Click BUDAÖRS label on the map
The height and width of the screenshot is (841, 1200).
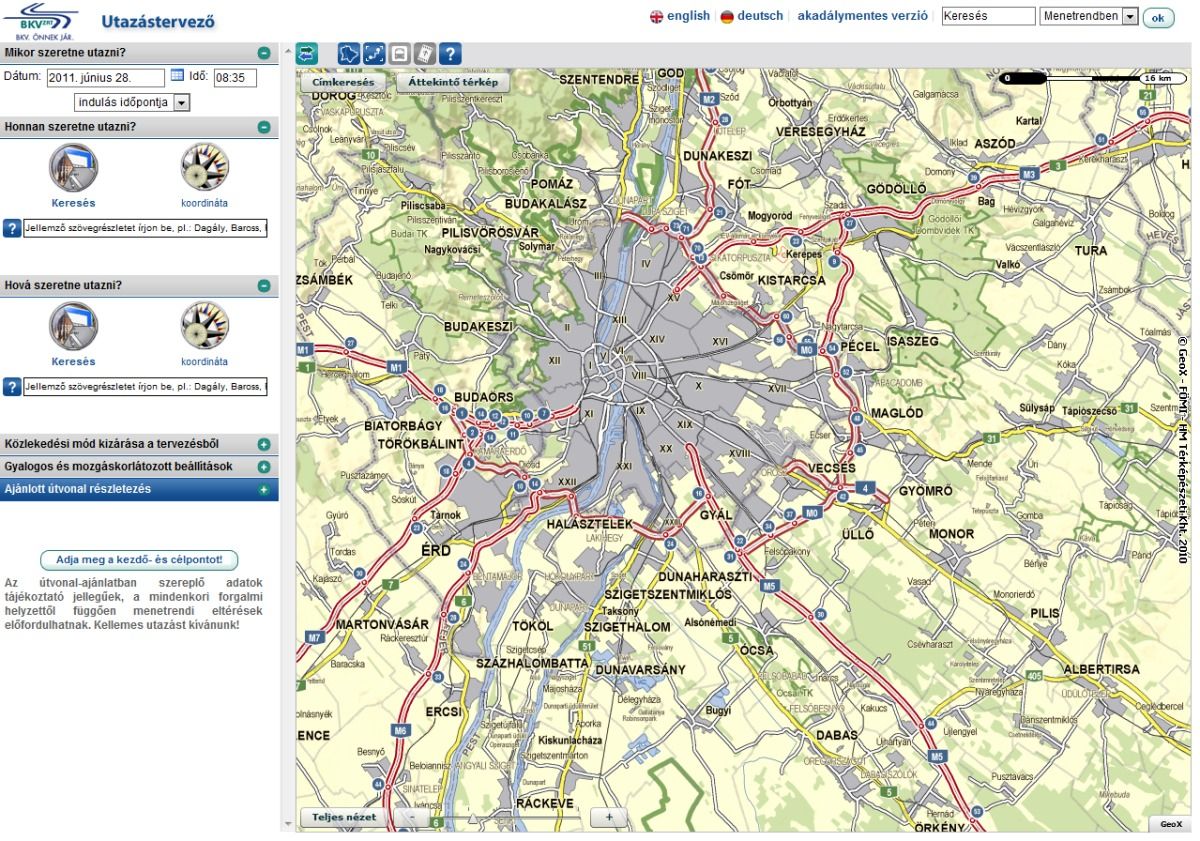coord(483,397)
